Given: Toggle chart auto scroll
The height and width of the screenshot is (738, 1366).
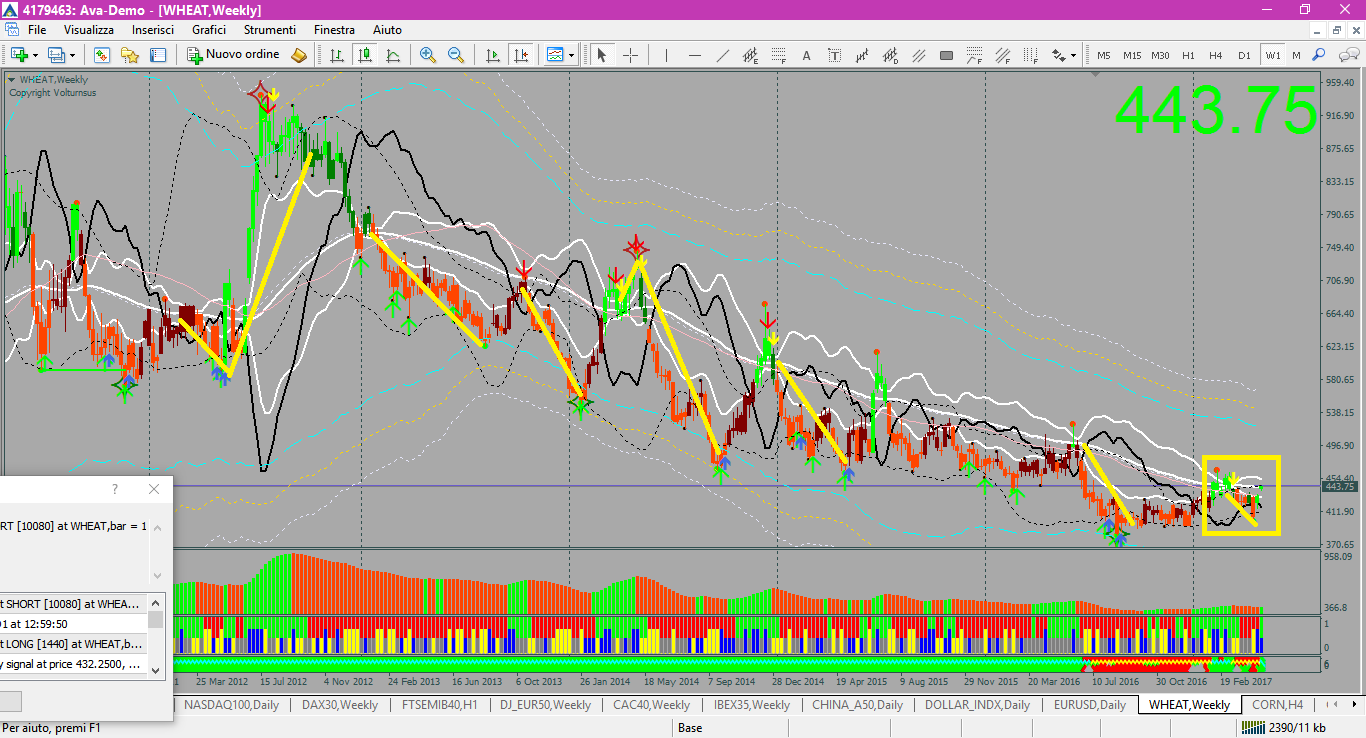Looking at the screenshot, I should coord(492,55).
